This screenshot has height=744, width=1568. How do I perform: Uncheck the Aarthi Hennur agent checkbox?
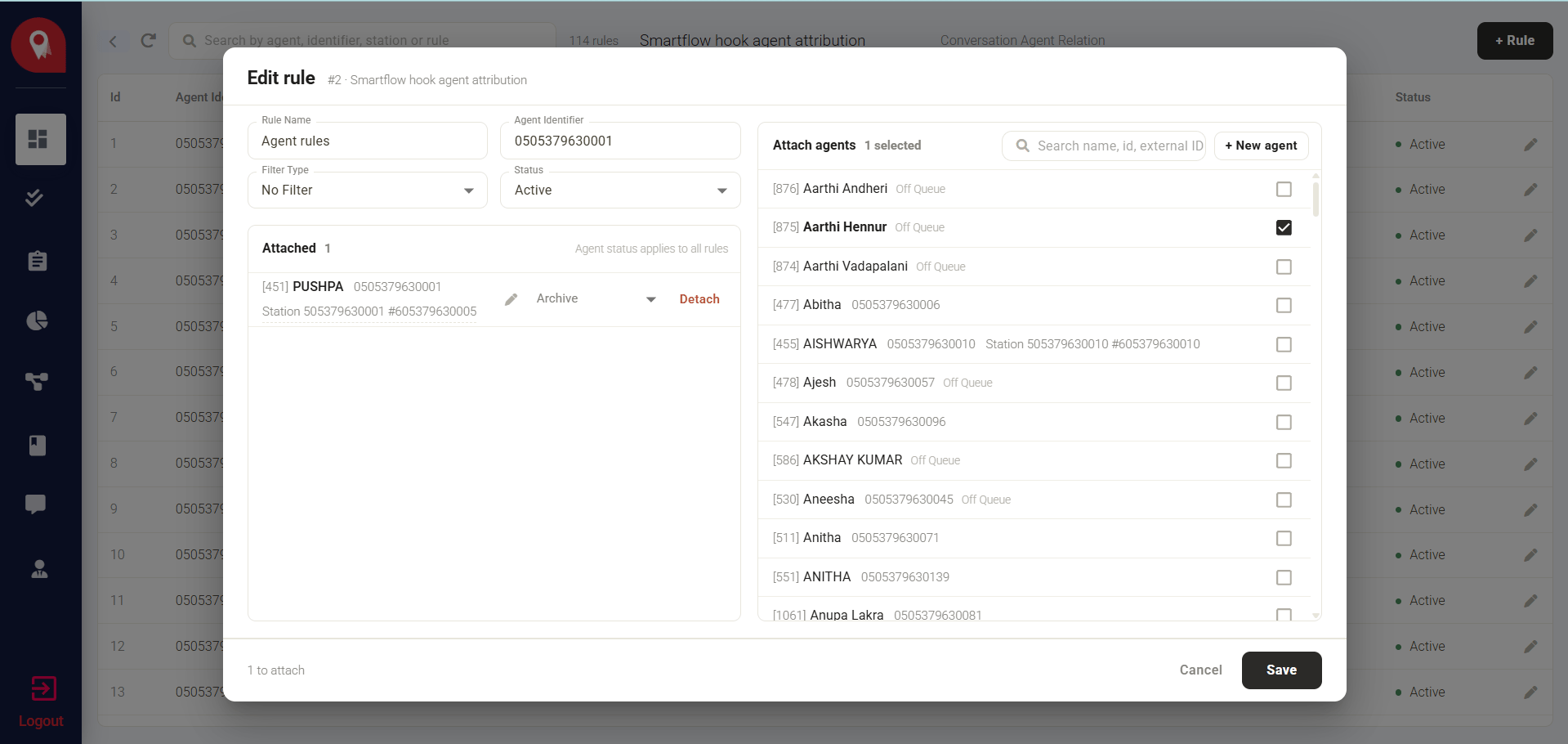[x=1284, y=227]
